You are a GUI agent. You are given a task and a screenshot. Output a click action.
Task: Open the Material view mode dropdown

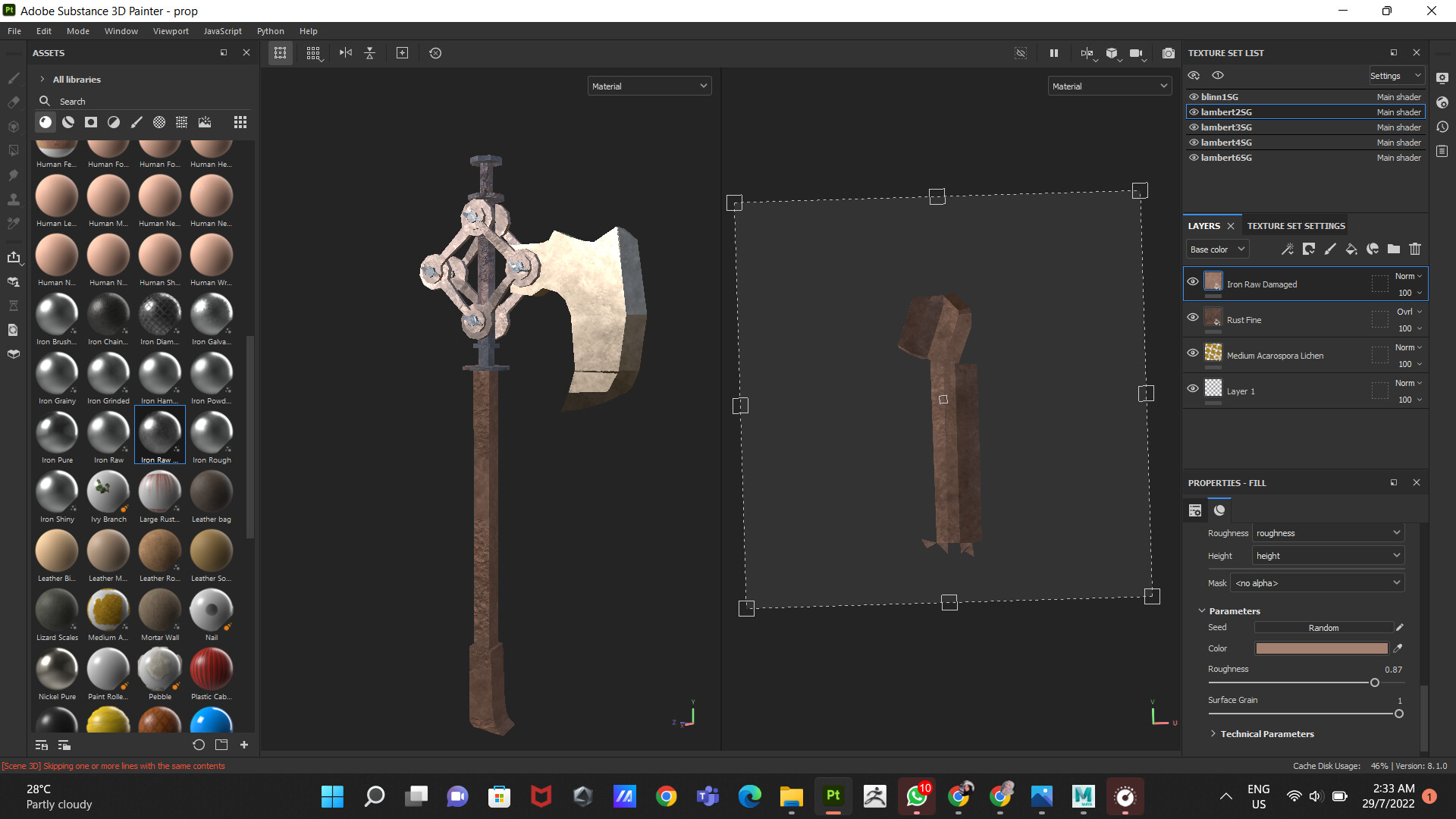coord(649,86)
